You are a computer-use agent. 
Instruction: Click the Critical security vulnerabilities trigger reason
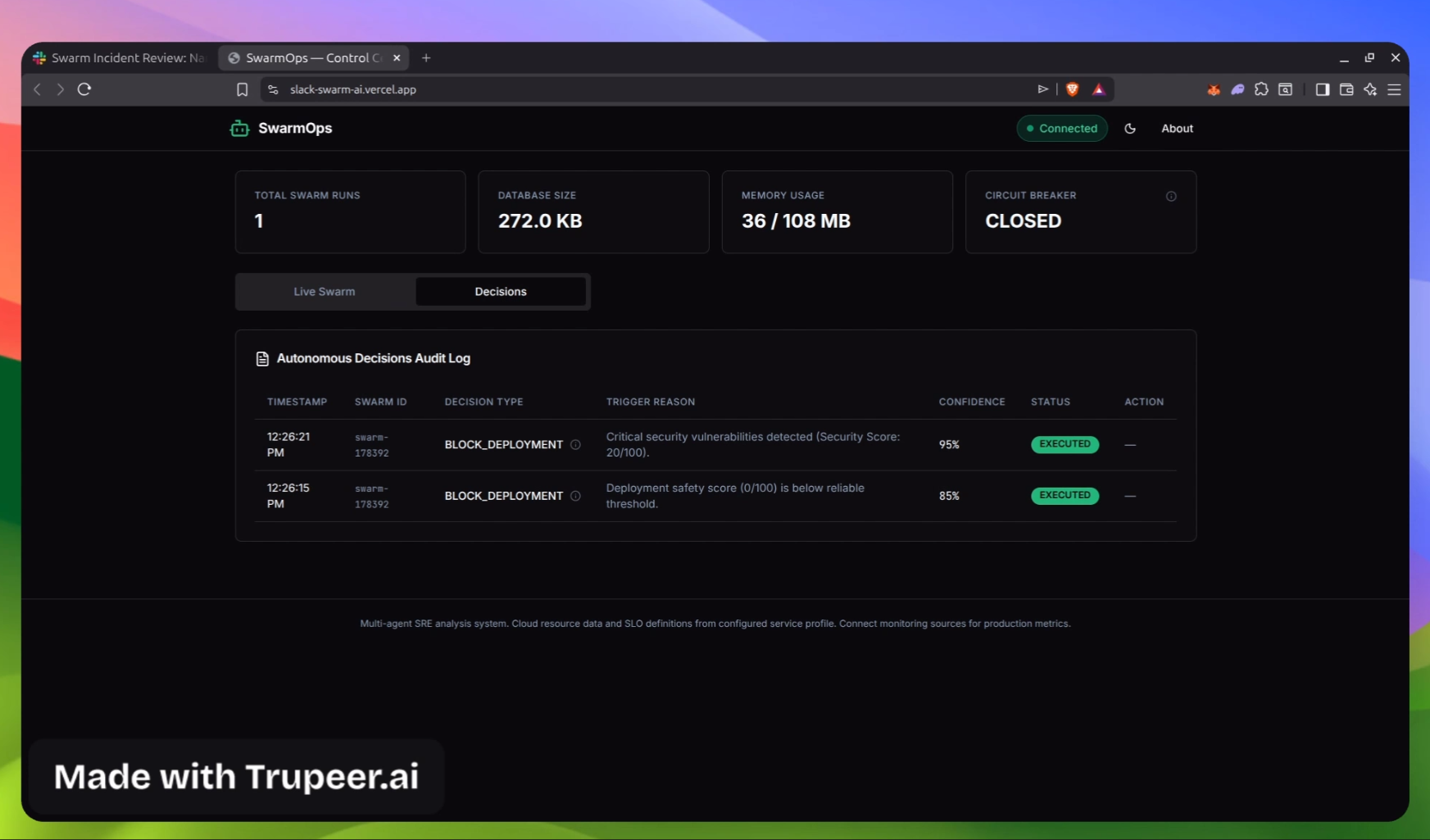[752, 445]
